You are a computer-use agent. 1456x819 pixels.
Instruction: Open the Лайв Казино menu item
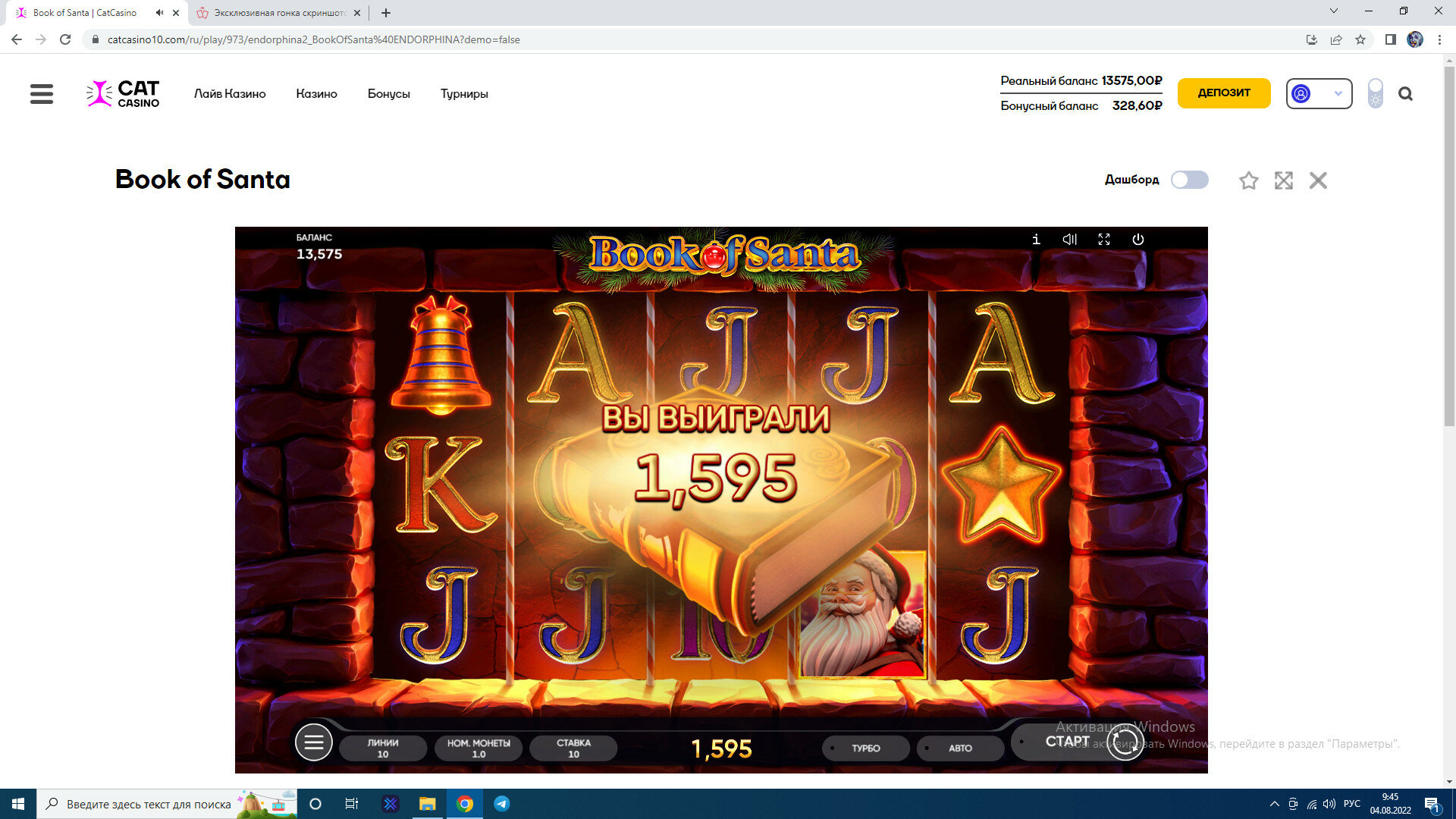[230, 94]
